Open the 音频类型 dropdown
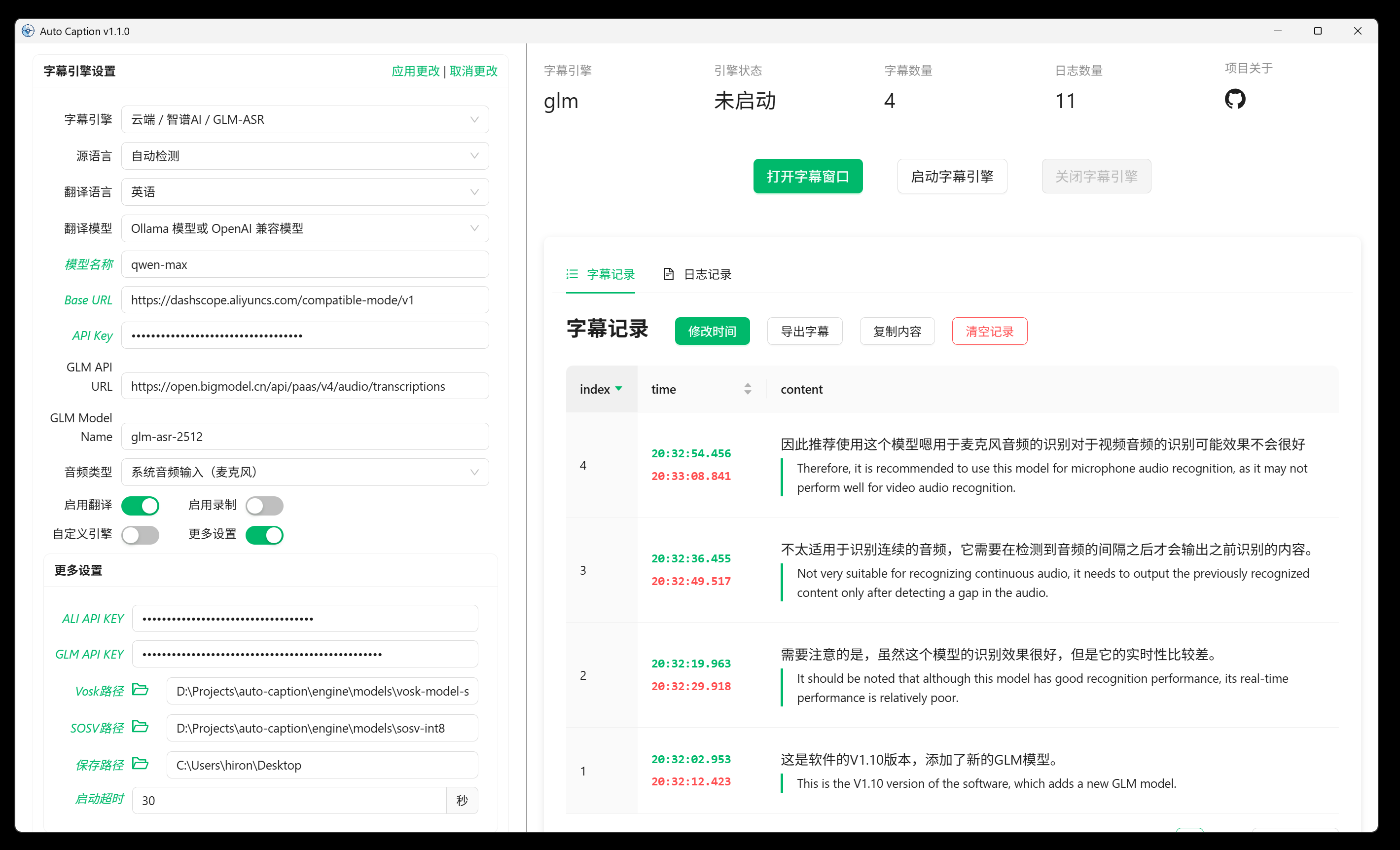The width and height of the screenshot is (1400, 850). coord(305,472)
